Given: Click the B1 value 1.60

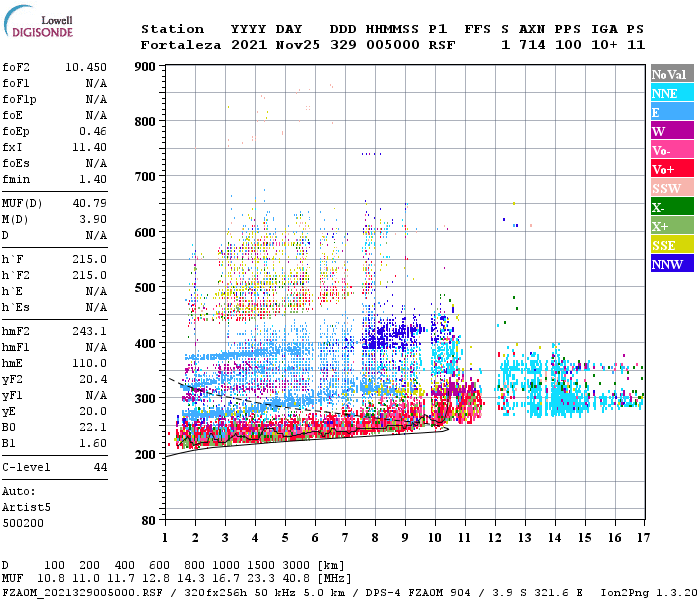Looking at the screenshot, I should coord(93,443).
